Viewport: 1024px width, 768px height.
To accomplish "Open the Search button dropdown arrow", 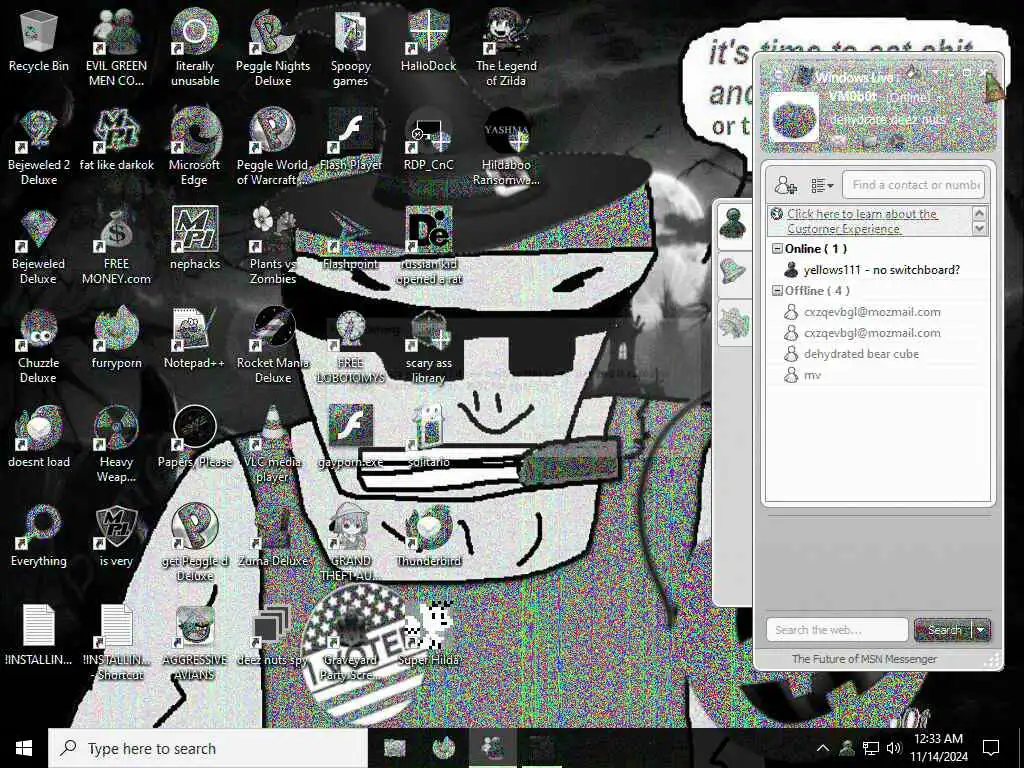I will [982, 630].
